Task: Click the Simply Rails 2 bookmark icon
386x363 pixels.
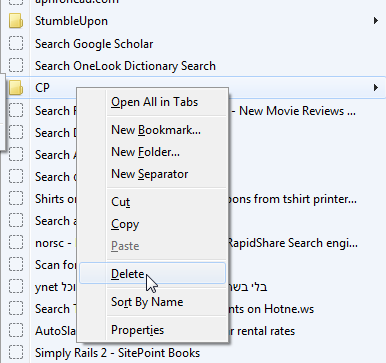Action: tap(16, 353)
